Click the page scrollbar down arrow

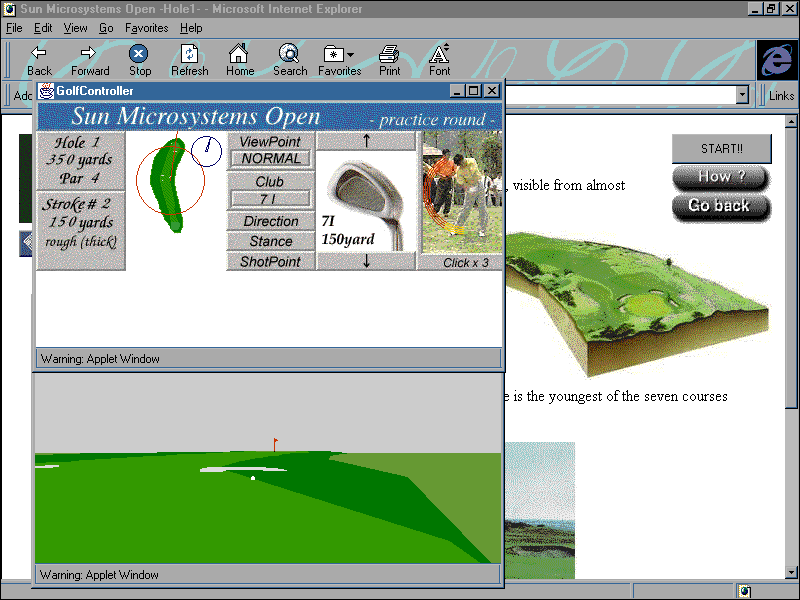click(791, 572)
